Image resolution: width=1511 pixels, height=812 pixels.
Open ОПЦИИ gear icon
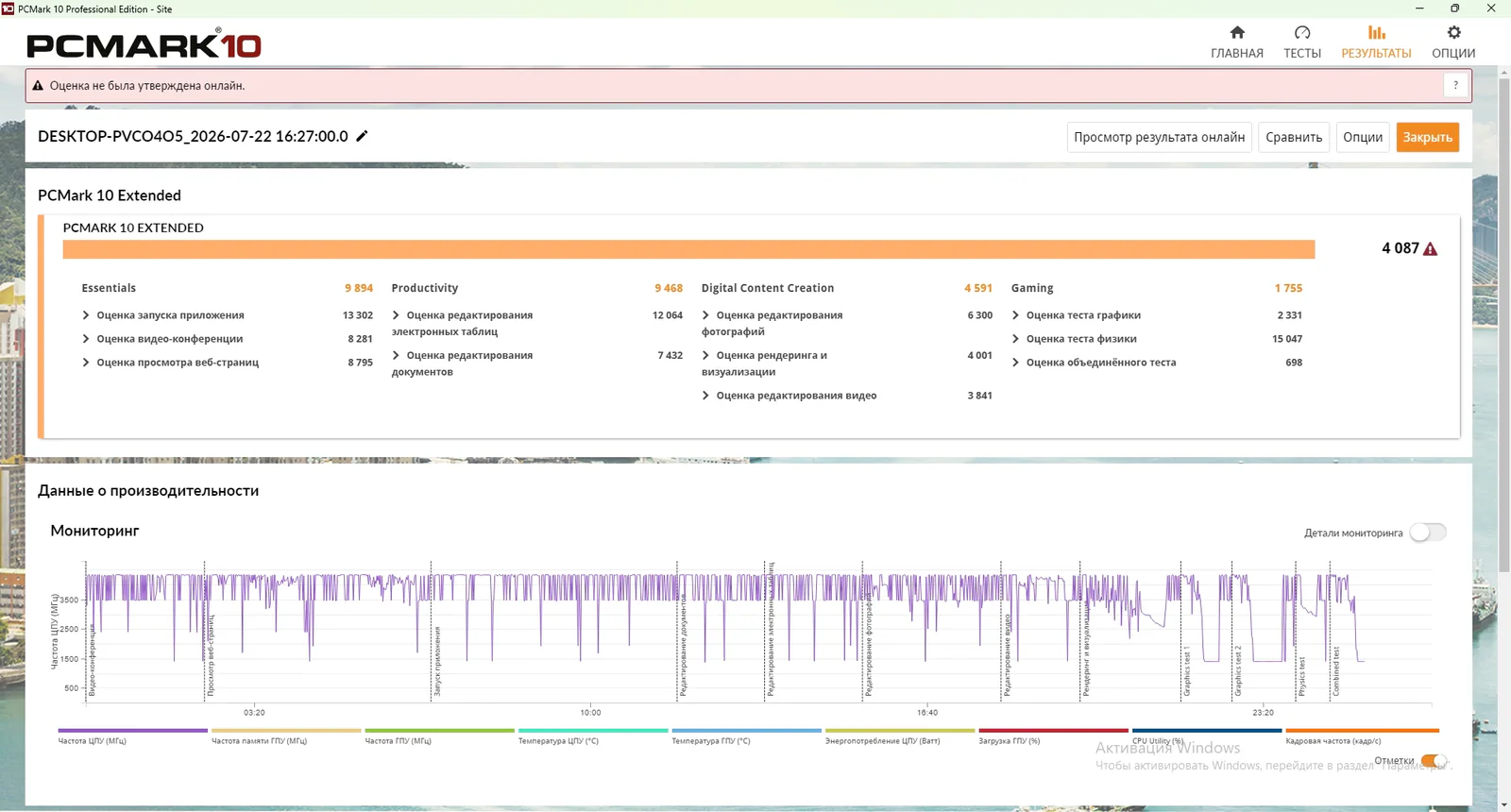1453,33
